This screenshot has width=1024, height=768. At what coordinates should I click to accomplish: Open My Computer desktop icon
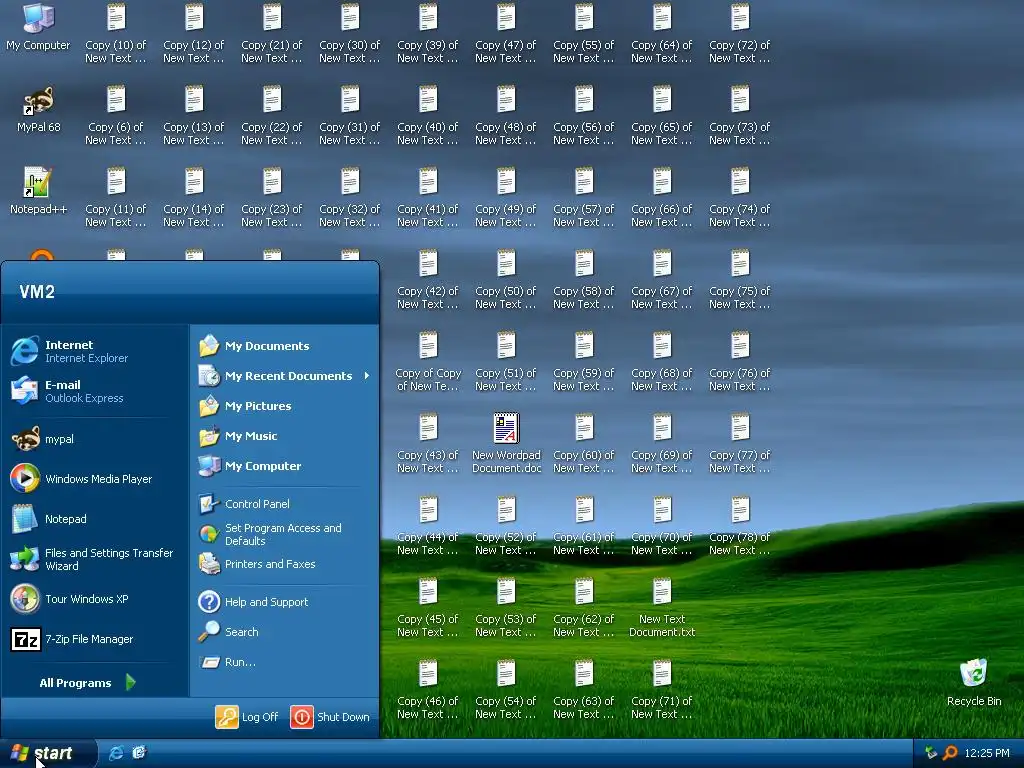38,27
